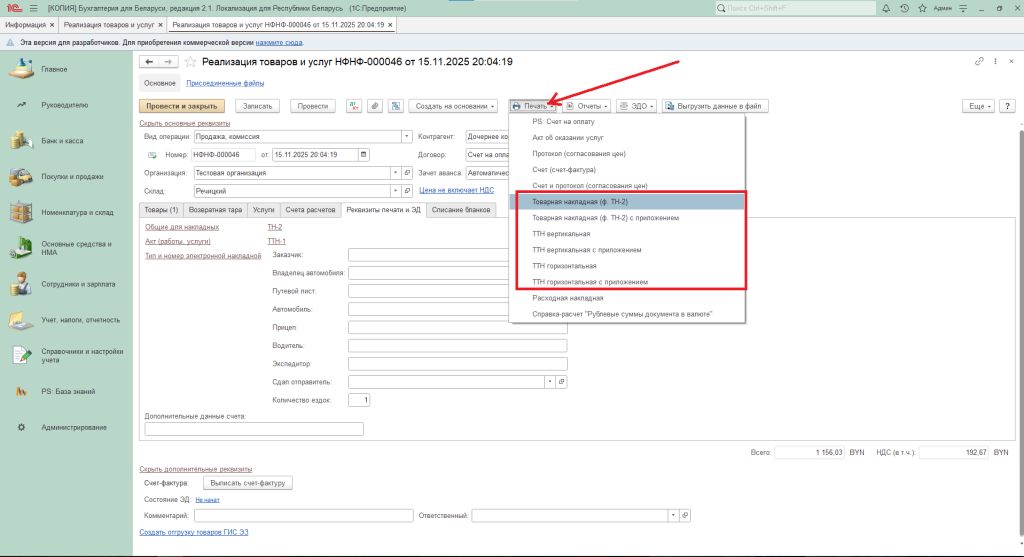
Task: Open the Присоединенные файлы link
Action: click(x=226, y=84)
